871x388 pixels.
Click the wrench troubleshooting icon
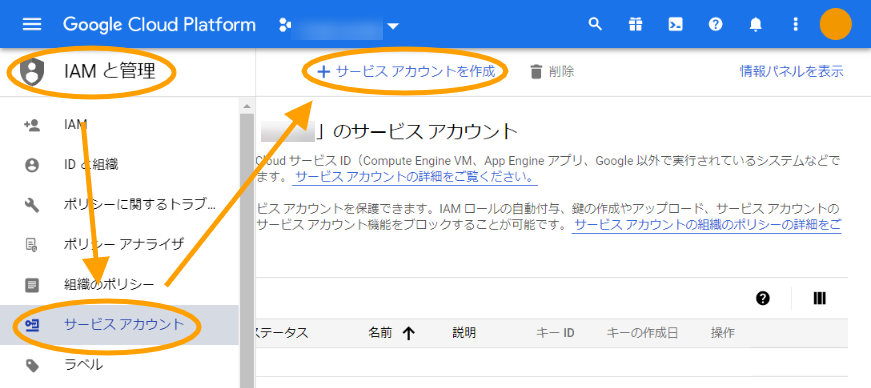coord(32,205)
